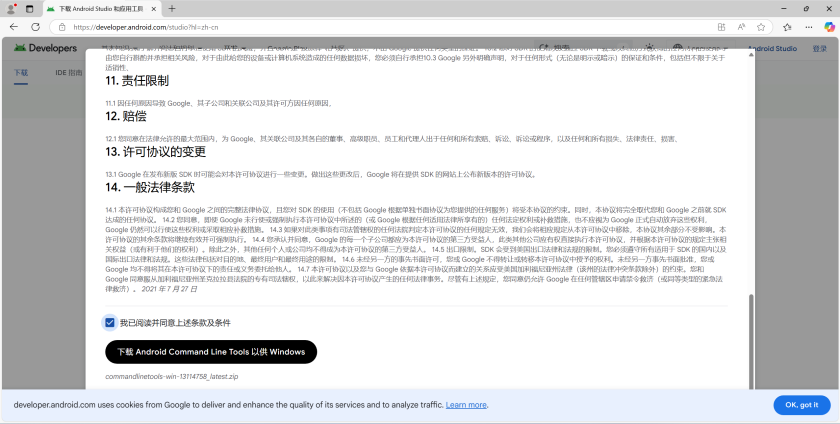Add page to favorites with star icon
840x424 pixels.
762,27
